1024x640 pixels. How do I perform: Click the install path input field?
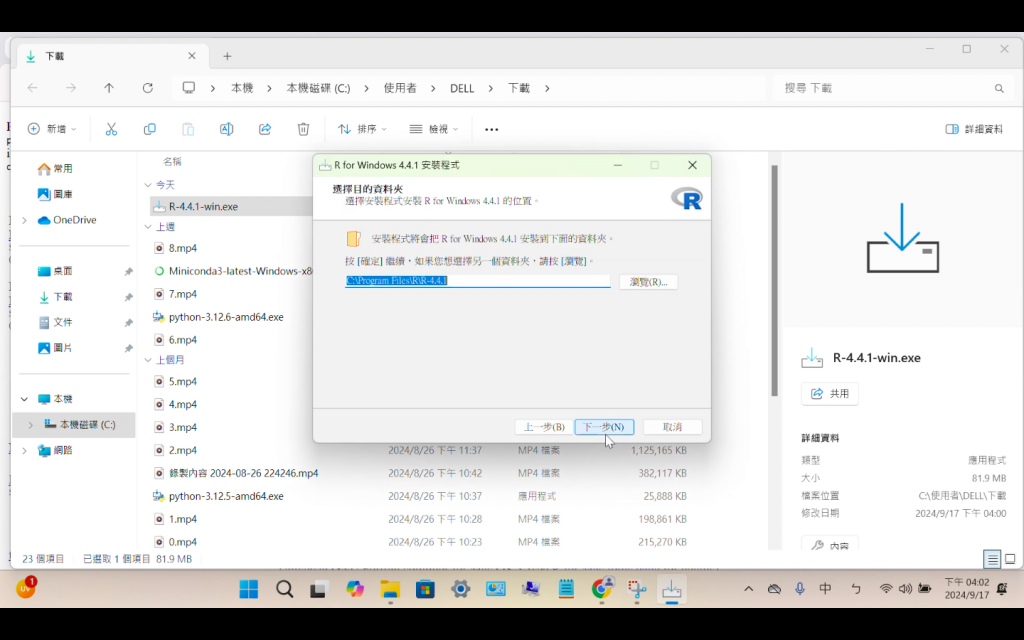point(477,281)
